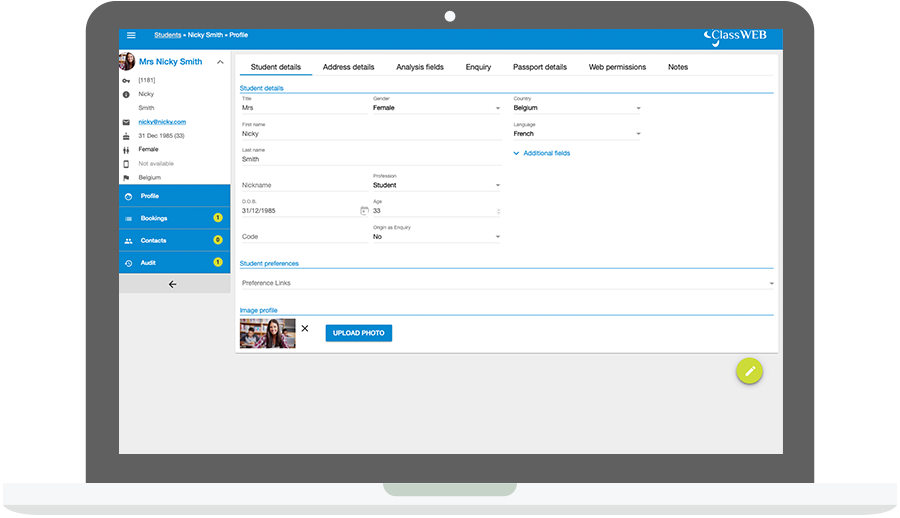Remove the profile photo with the X
The height and width of the screenshot is (518, 900).
coord(305,328)
